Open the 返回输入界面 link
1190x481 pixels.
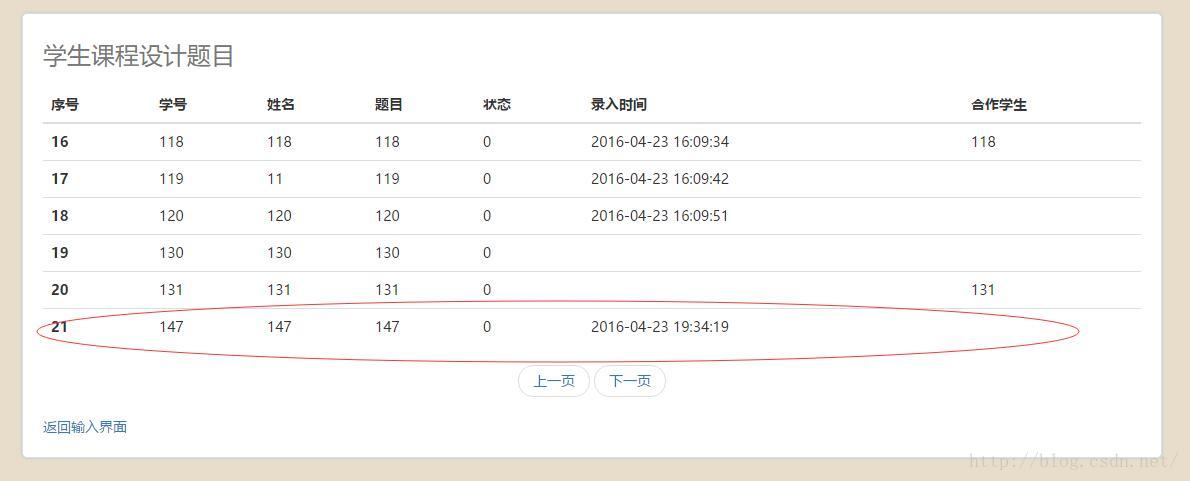tap(85, 427)
